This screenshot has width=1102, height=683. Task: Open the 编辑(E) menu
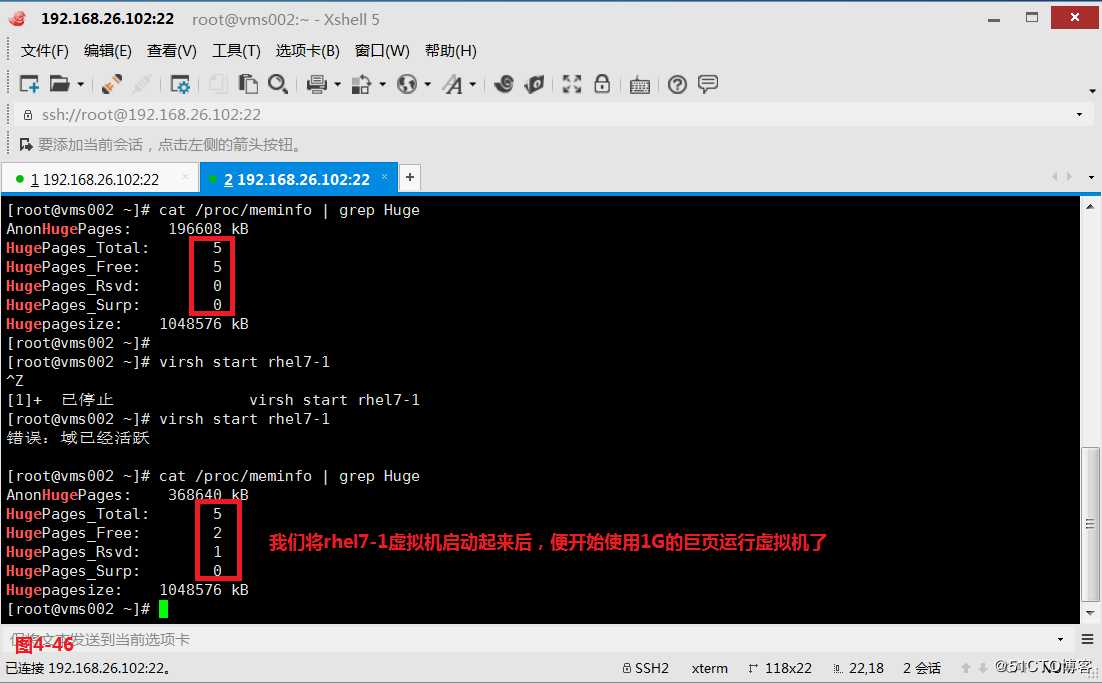pos(107,51)
